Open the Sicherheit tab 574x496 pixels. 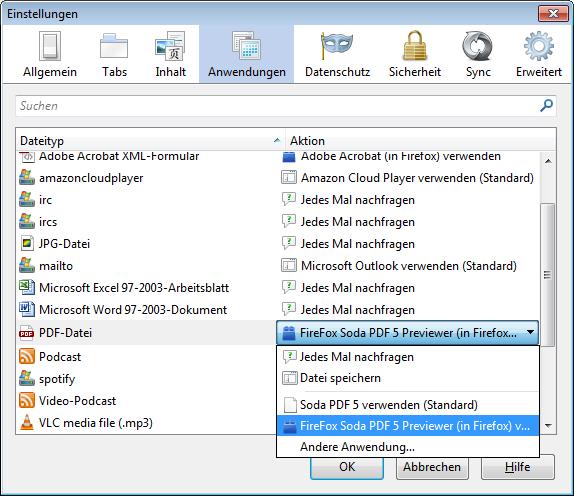tap(415, 55)
